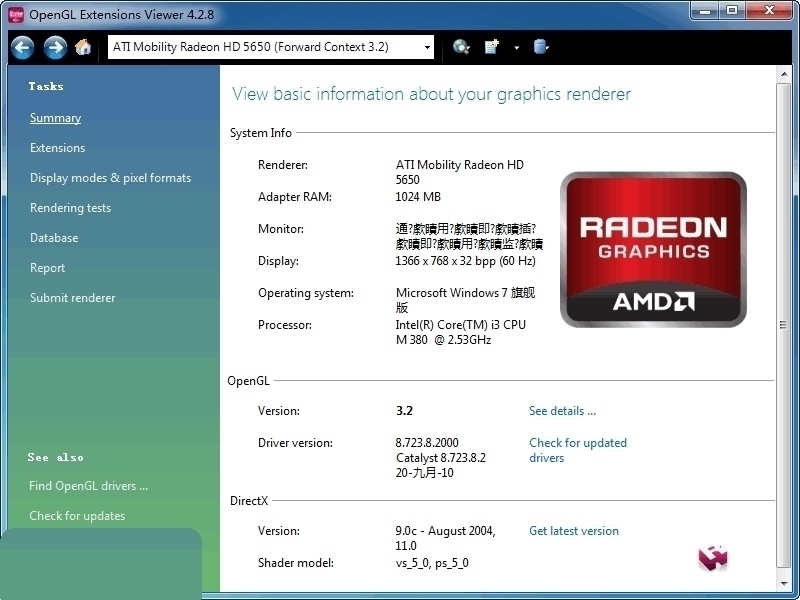
Task: Select Rendering tests in the Tasks list
Action: [70, 208]
